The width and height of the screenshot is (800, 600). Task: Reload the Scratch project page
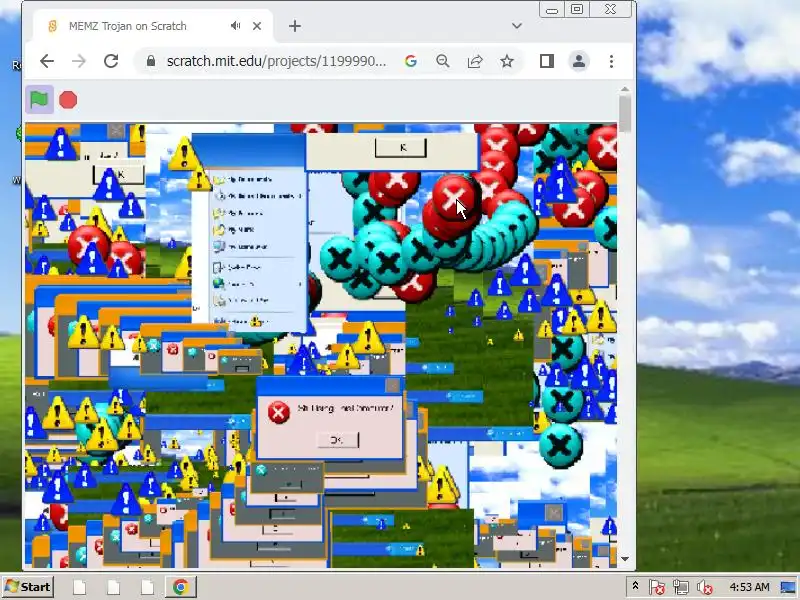pos(111,61)
